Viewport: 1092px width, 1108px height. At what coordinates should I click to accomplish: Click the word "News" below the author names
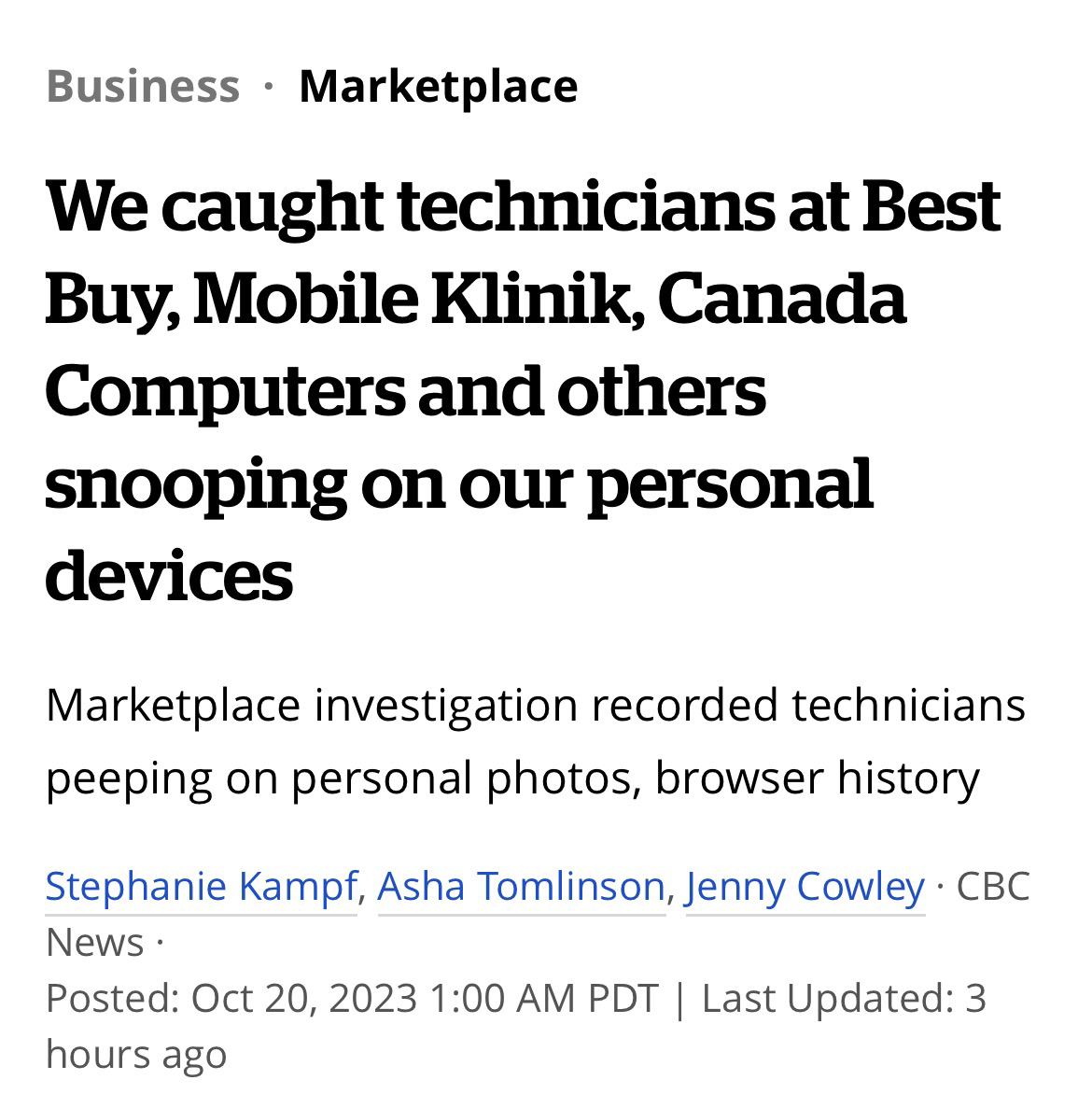click(x=94, y=942)
